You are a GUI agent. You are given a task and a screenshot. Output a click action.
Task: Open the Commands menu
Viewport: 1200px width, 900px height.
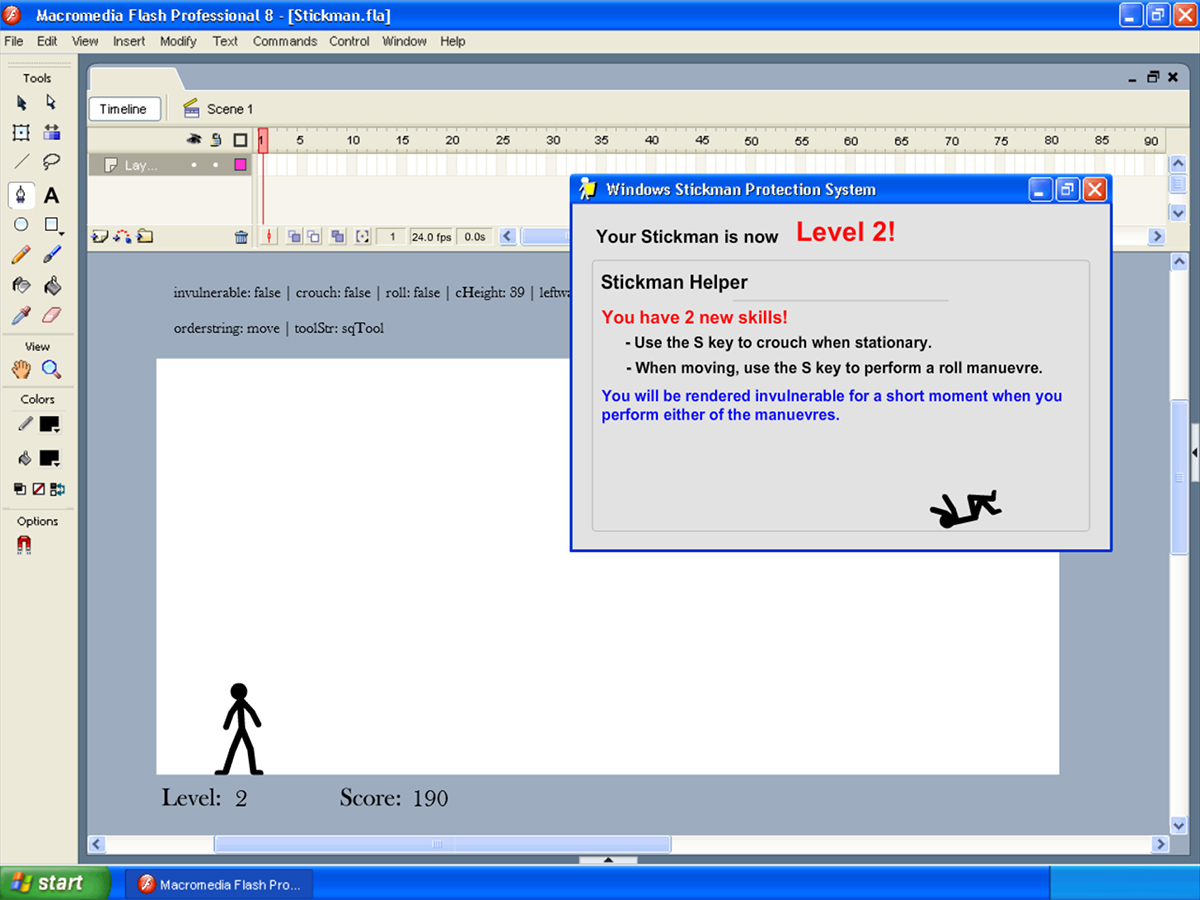tap(285, 41)
